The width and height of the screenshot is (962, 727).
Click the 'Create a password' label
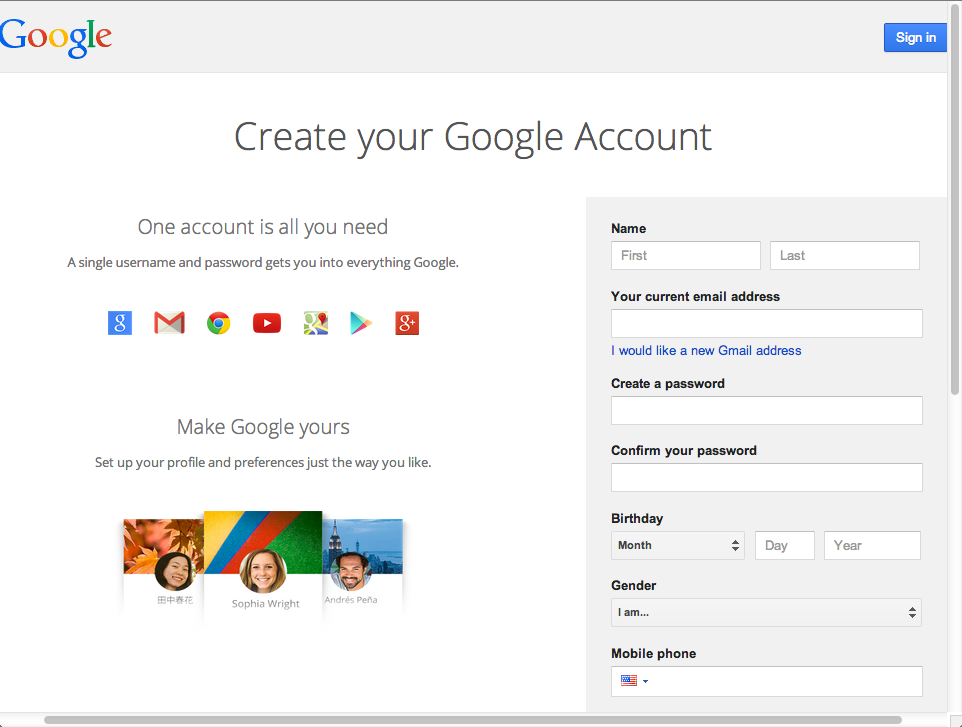pos(668,383)
